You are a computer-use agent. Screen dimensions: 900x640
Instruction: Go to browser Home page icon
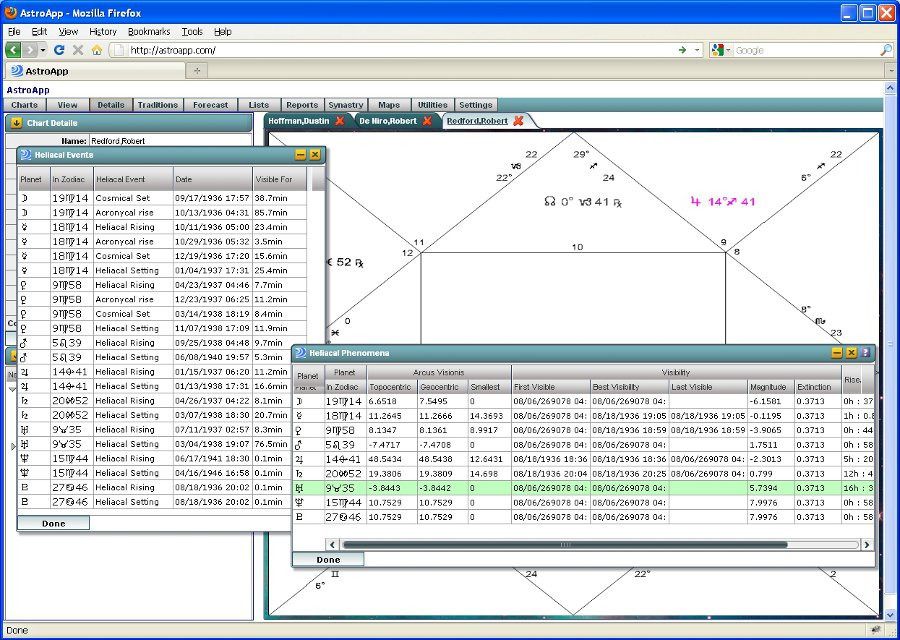click(x=96, y=49)
